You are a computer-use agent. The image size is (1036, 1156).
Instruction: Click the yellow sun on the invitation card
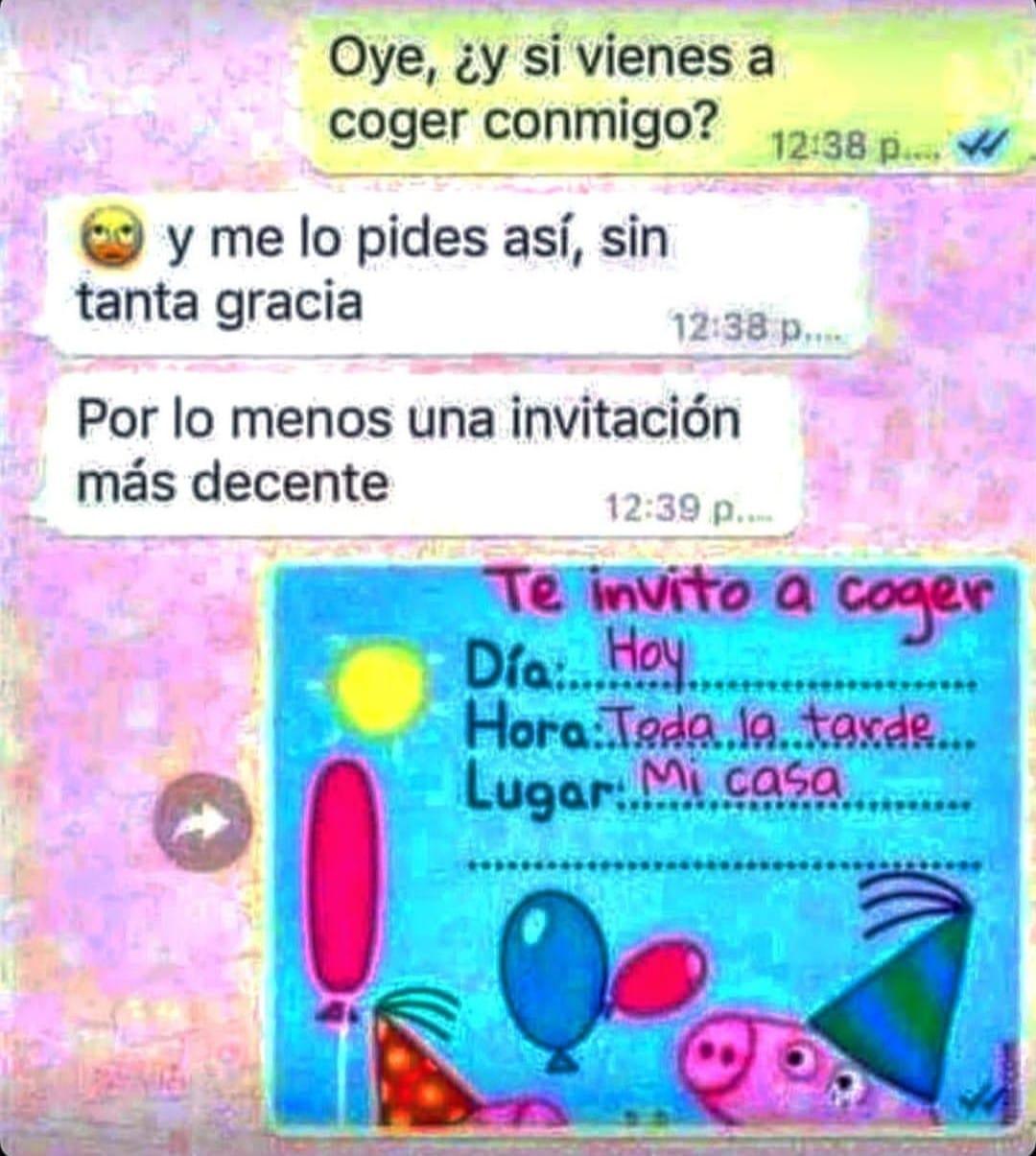point(378,688)
